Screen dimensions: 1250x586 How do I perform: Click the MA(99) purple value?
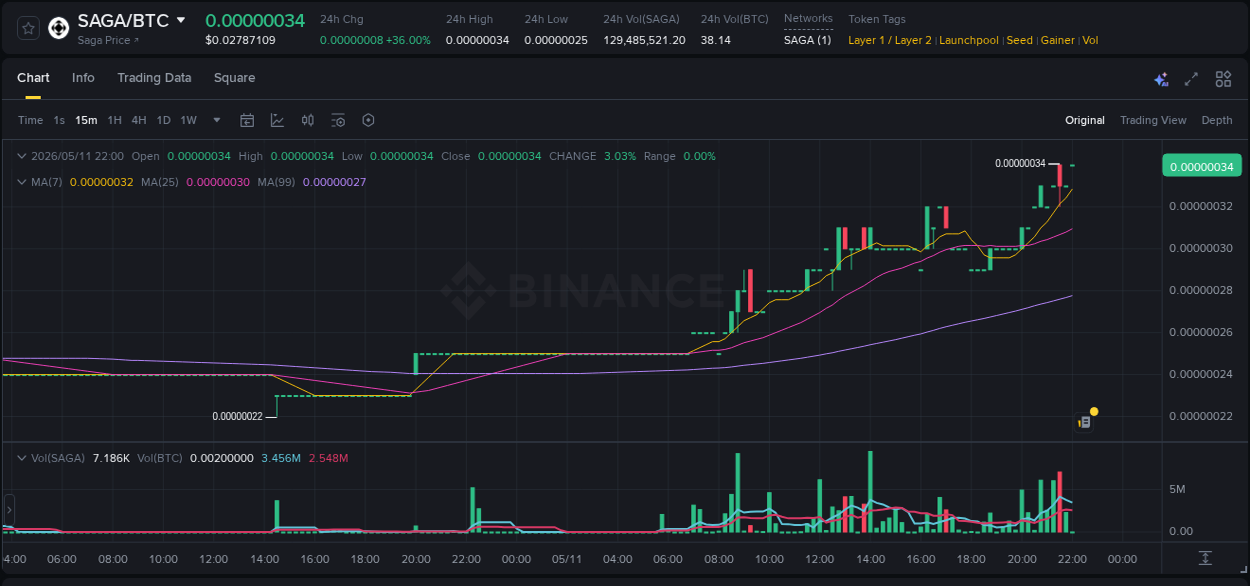(334, 182)
